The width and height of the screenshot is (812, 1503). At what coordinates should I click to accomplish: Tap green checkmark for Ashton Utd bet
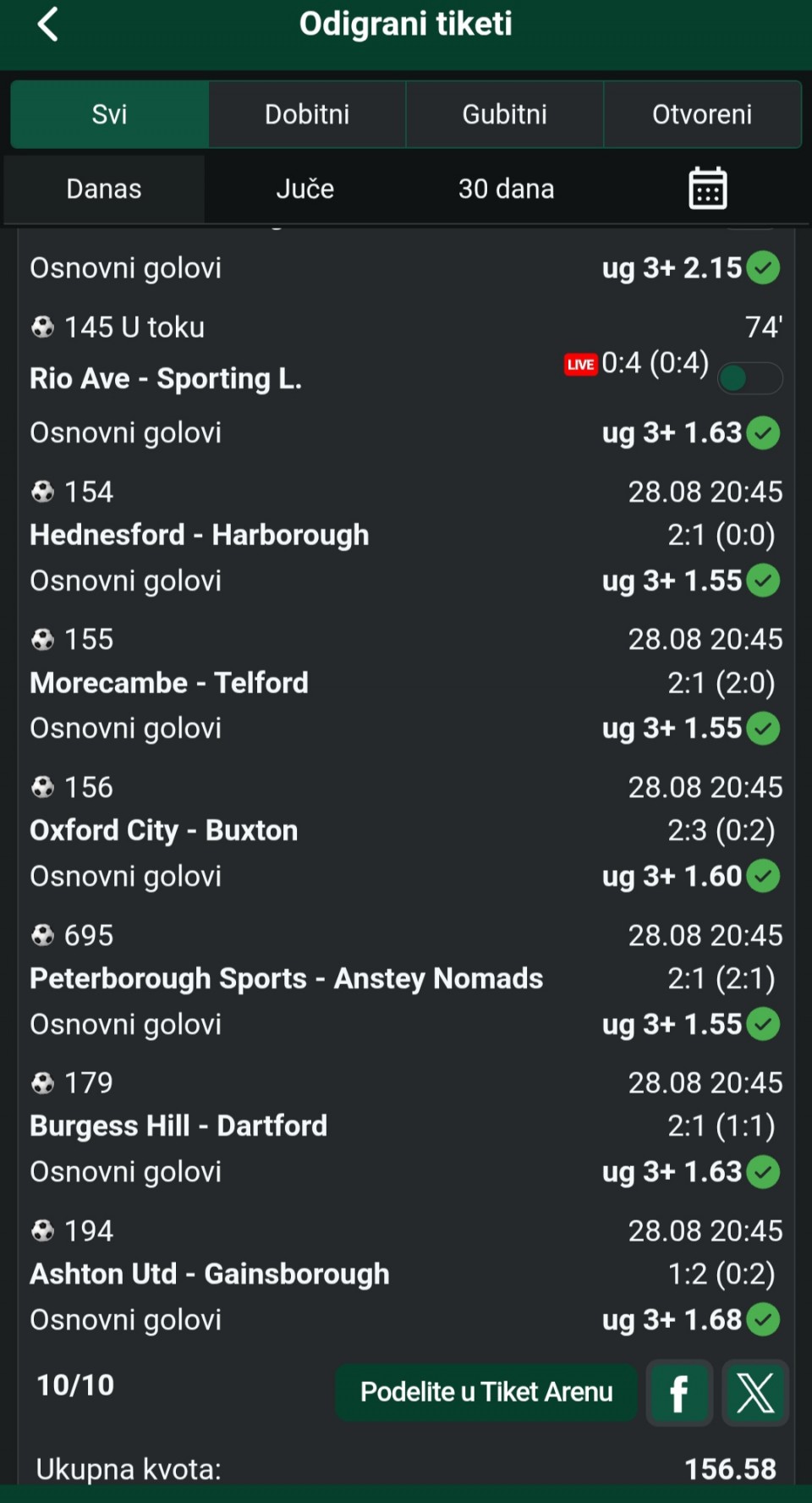tap(764, 1319)
